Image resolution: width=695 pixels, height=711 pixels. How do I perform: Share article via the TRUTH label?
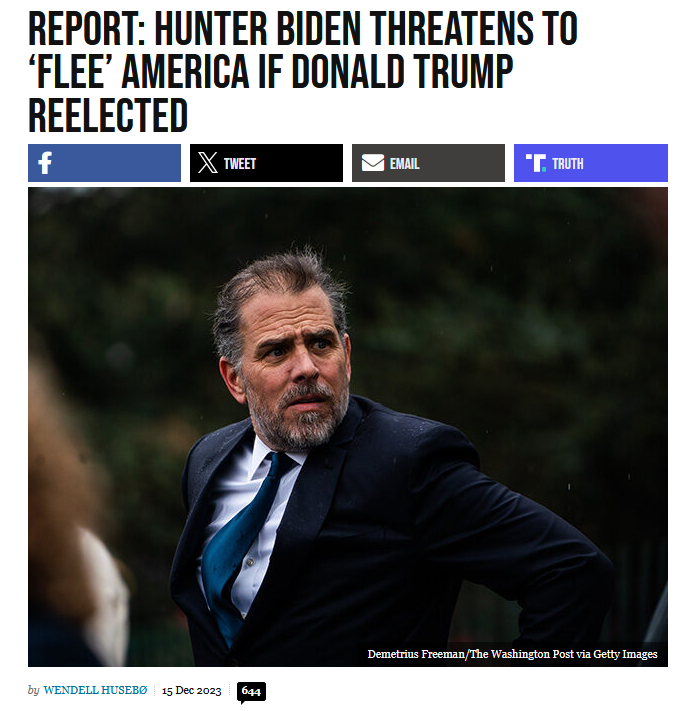[568, 164]
